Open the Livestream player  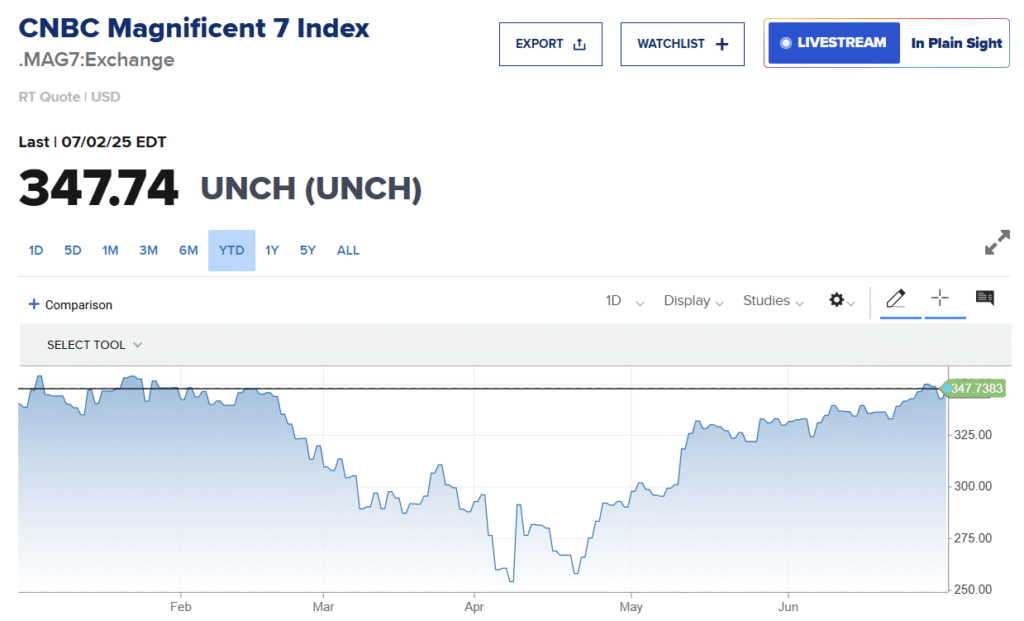click(x=834, y=43)
